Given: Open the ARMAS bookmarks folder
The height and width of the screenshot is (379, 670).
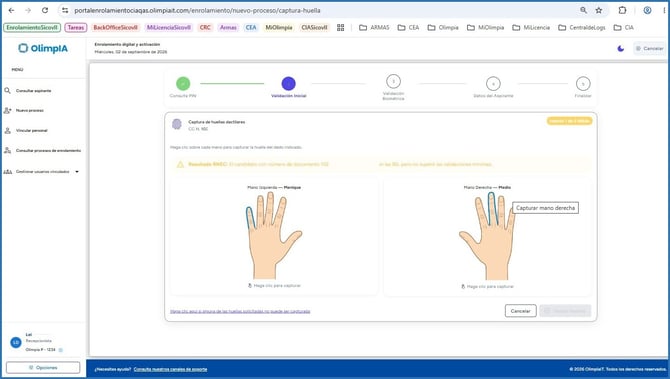Looking at the screenshot, I should [374, 27].
